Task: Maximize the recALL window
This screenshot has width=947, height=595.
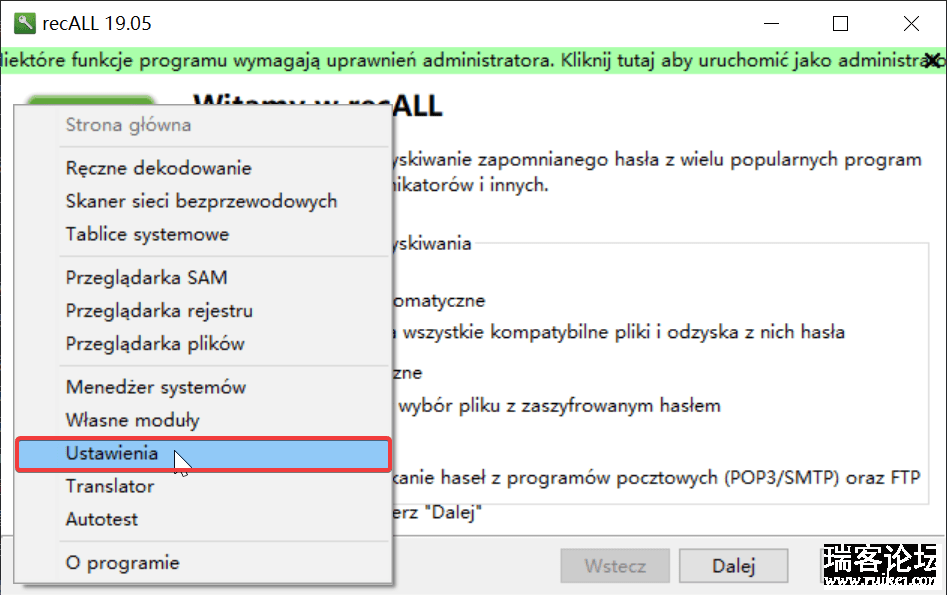Action: tap(840, 24)
